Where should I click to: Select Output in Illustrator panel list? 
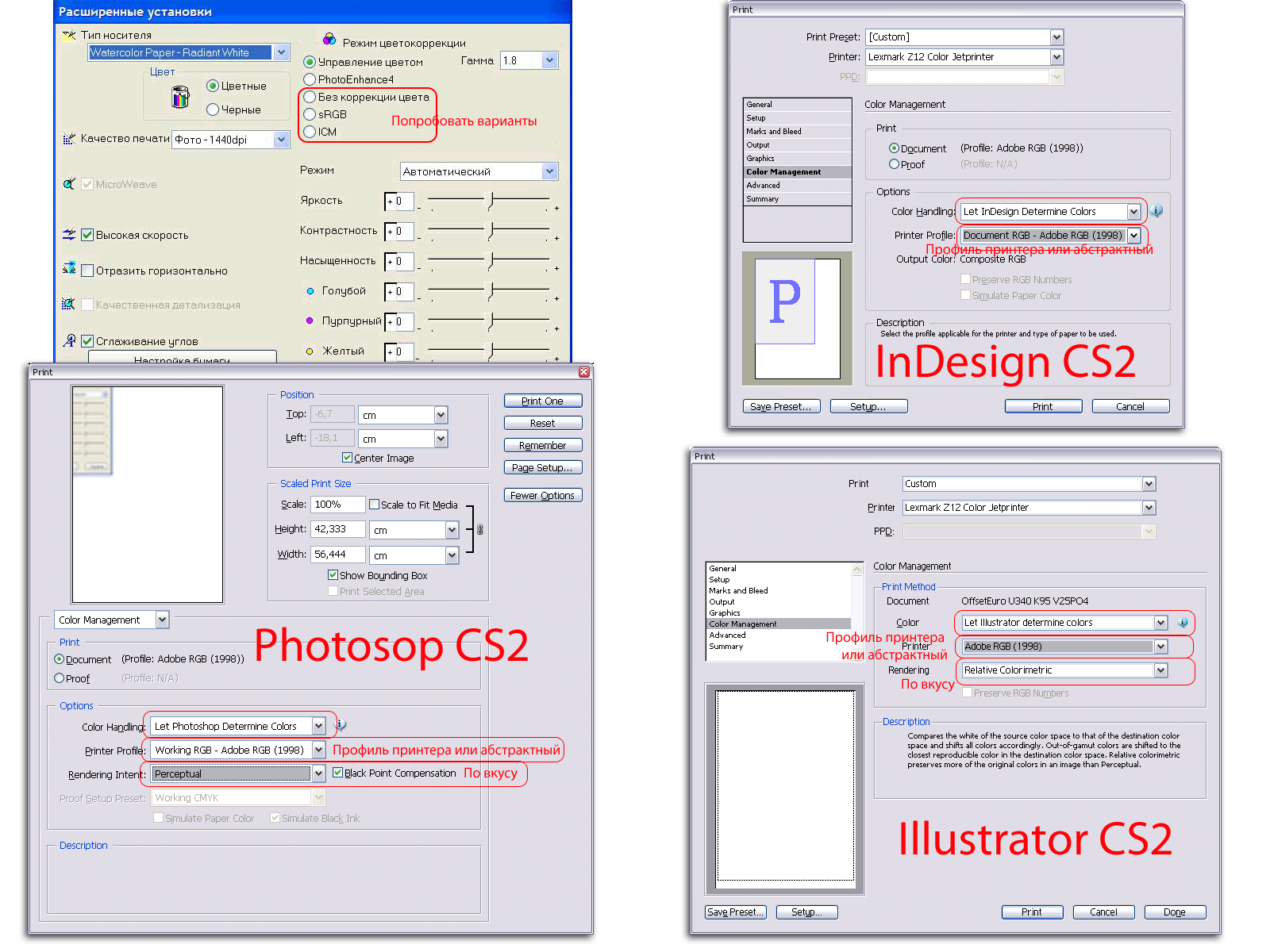tap(778, 602)
